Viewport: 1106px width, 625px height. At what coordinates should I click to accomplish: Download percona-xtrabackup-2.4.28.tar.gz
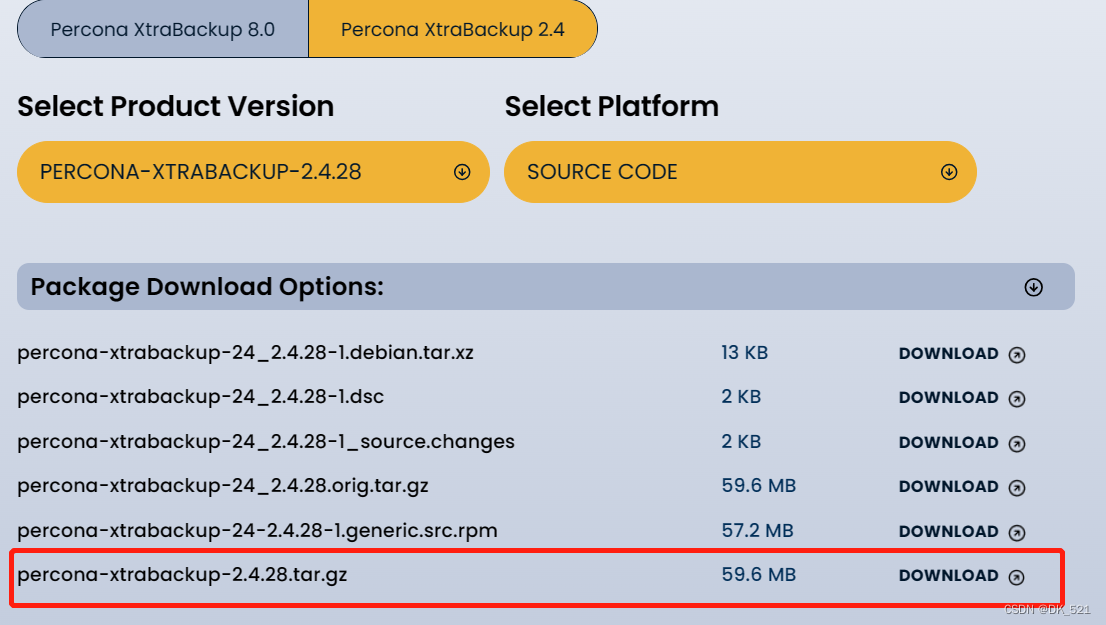pos(948,576)
